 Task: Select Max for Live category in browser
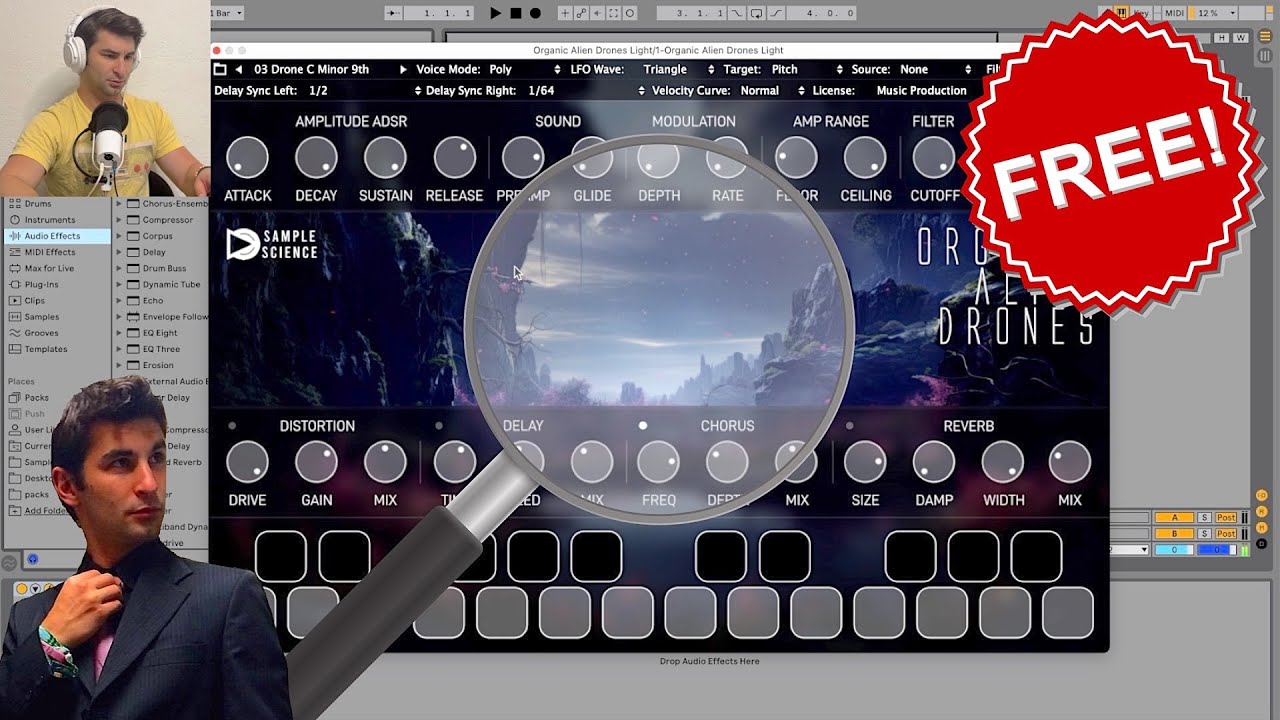click(49, 268)
